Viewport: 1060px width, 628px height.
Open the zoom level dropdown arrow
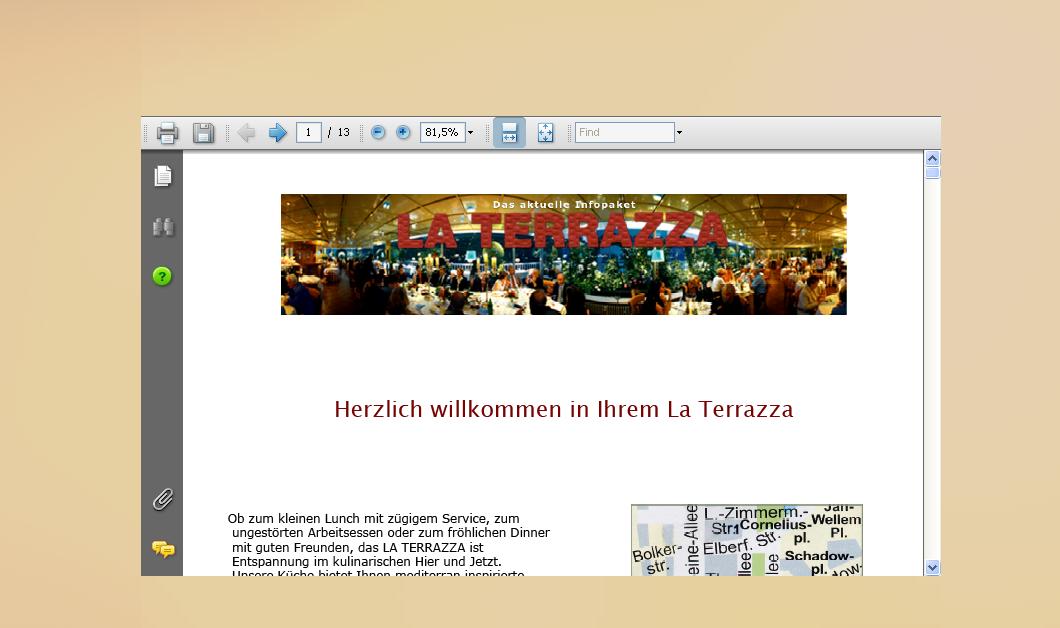click(x=471, y=132)
